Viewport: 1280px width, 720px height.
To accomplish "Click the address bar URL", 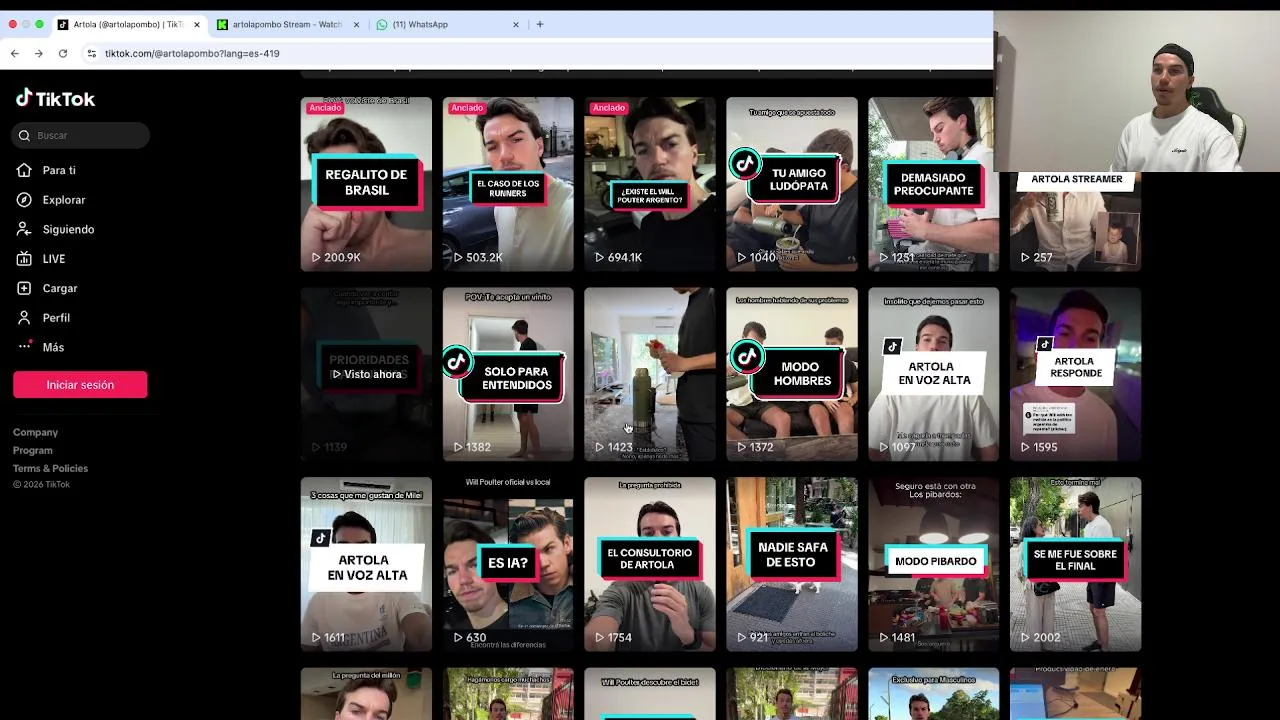I will pos(192,53).
